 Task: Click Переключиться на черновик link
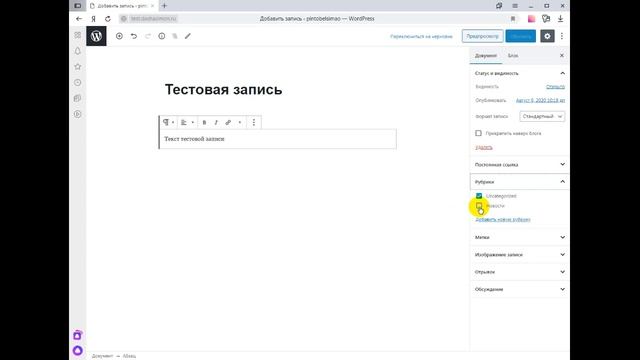pos(421,36)
